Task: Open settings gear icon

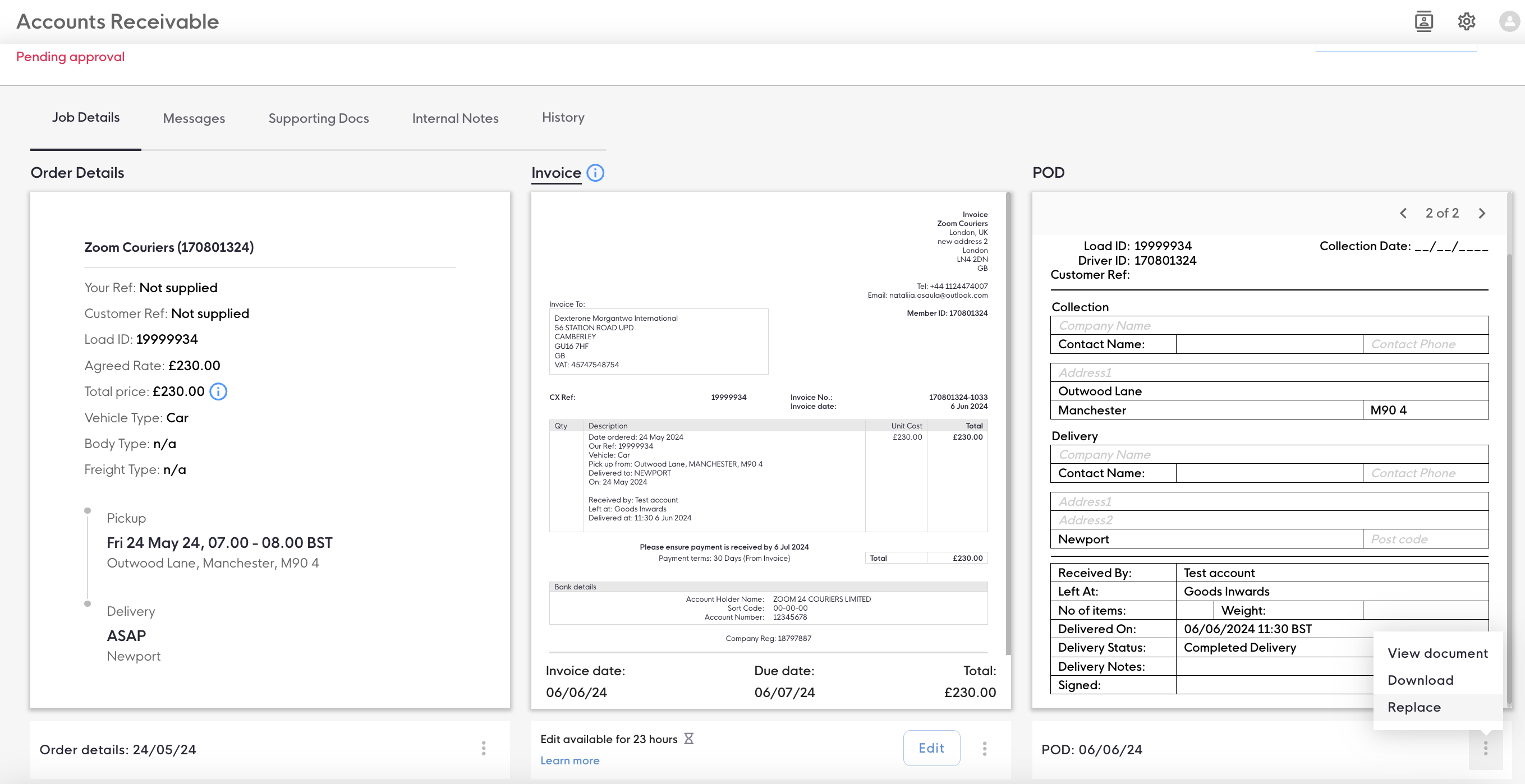Action: click(1466, 21)
